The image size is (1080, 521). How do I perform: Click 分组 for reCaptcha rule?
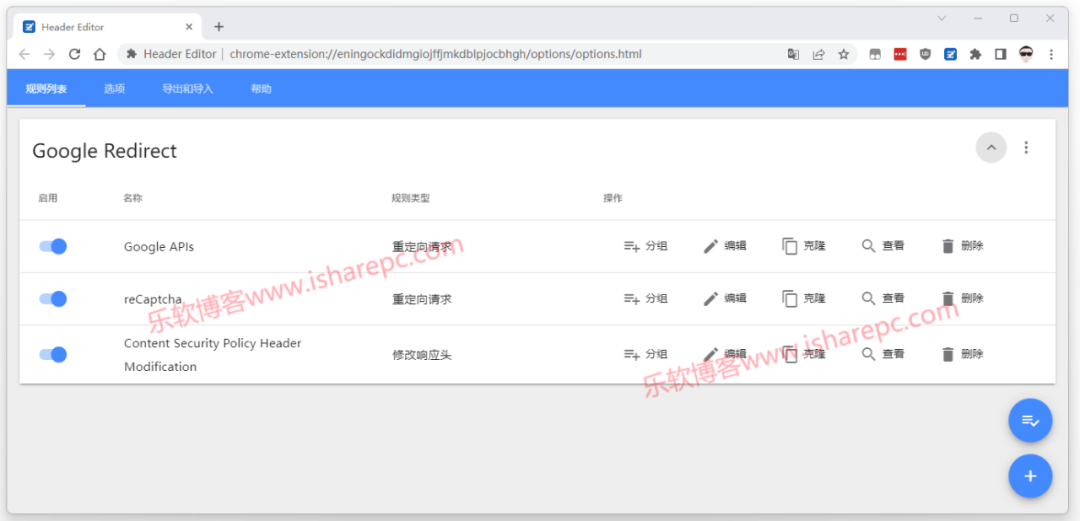coord(645,298)
